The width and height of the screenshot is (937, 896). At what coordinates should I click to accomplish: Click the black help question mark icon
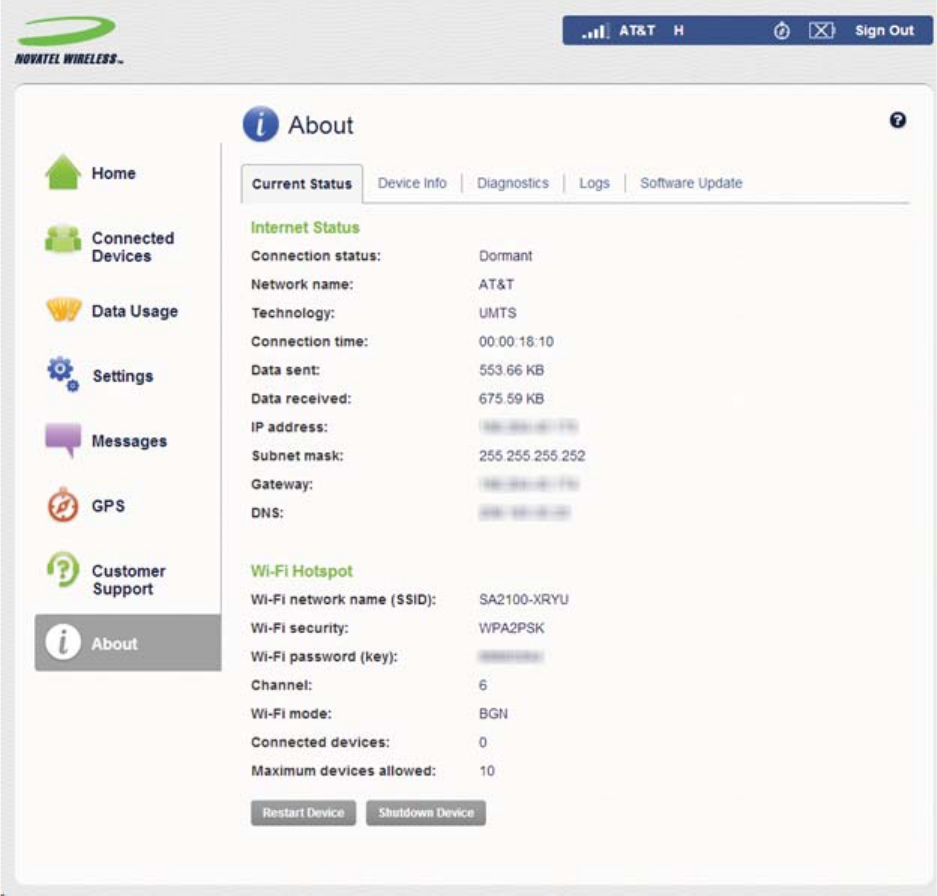tap(897, 120)
